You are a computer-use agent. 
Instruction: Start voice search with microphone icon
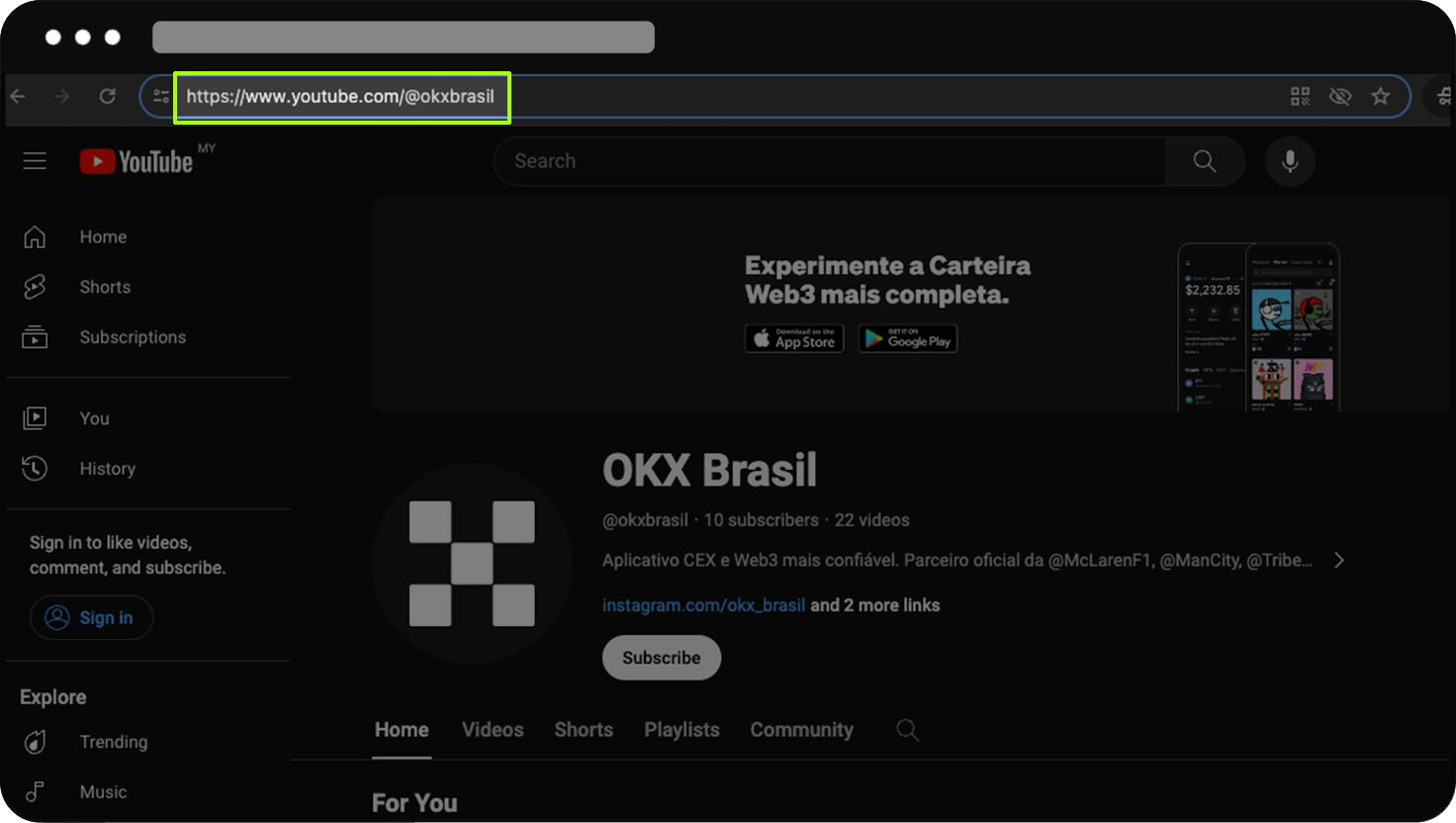(1290, 161)
